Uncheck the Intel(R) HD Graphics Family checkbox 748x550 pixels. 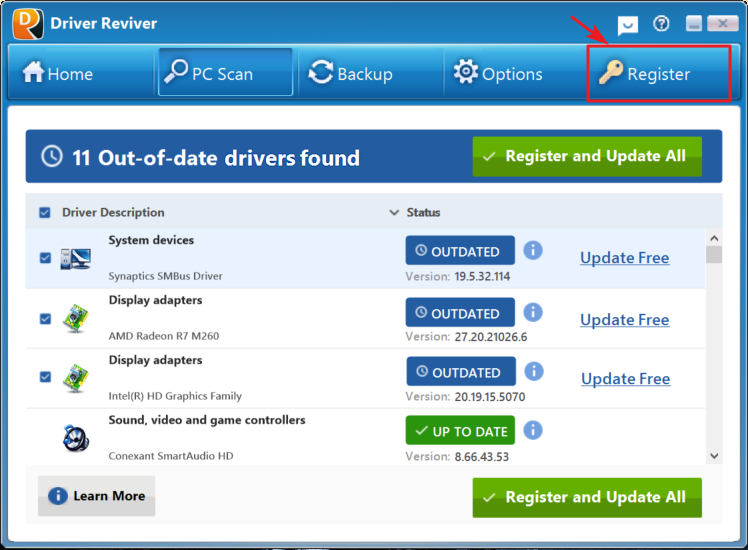click(x=45, y=377)
